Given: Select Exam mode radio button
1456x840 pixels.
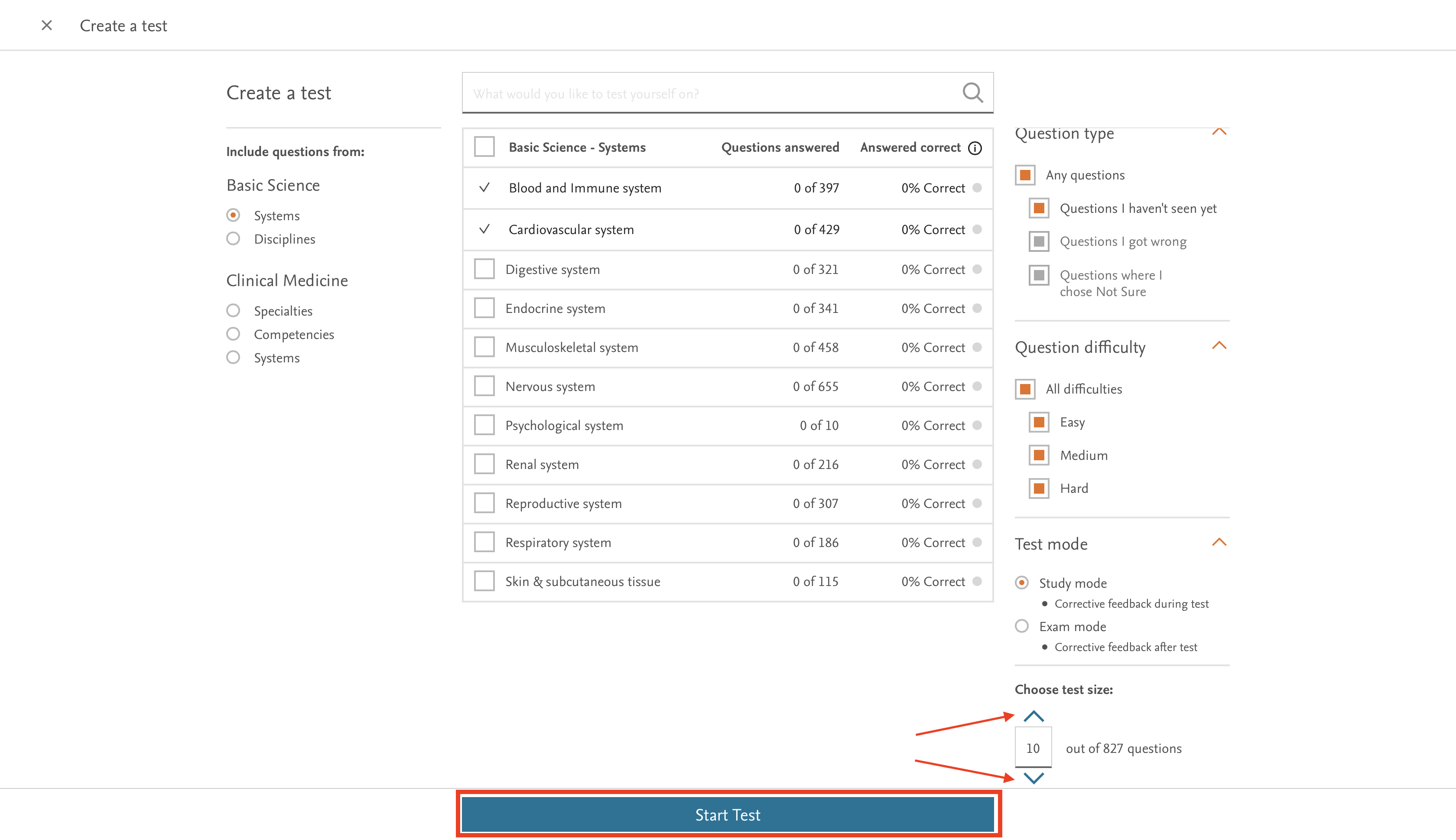Looking at the screenshot, I should [x=1022, y=626].
